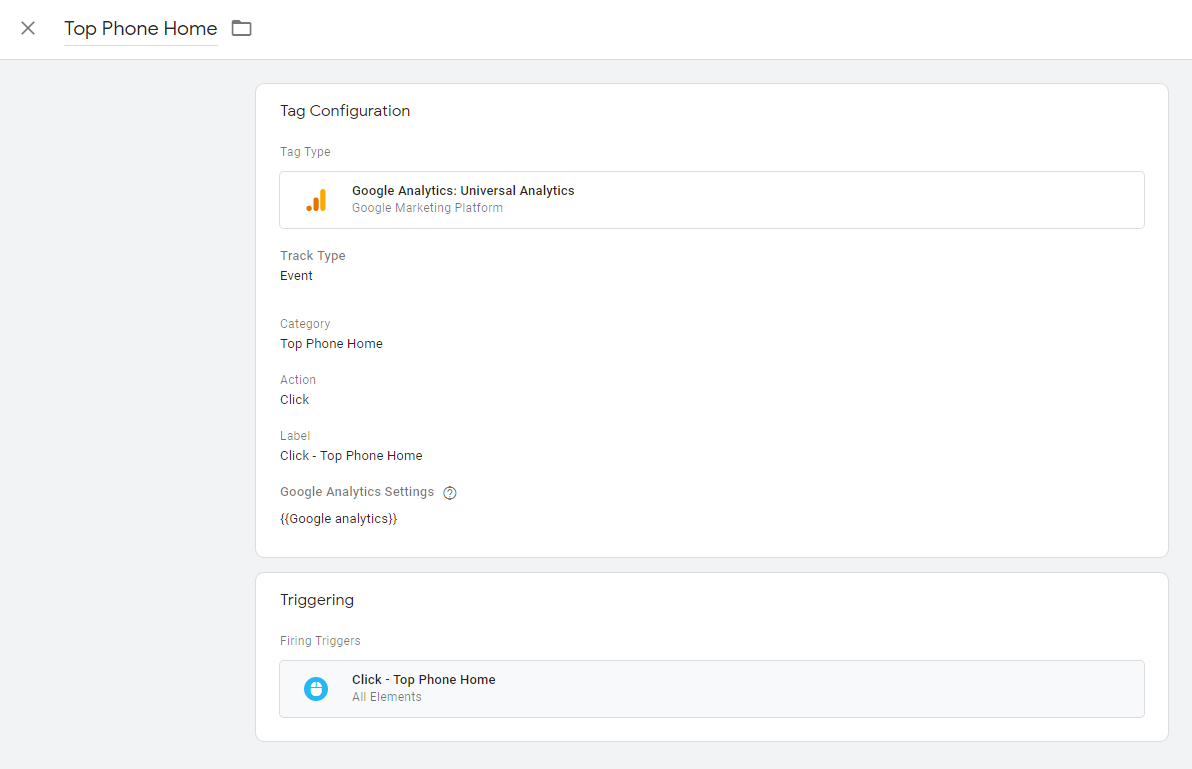Image resolution: width=1192 pixels, height=769 pixels.
Task: Close the tag editor with the X icon
Action: click(x=28, y=29)
